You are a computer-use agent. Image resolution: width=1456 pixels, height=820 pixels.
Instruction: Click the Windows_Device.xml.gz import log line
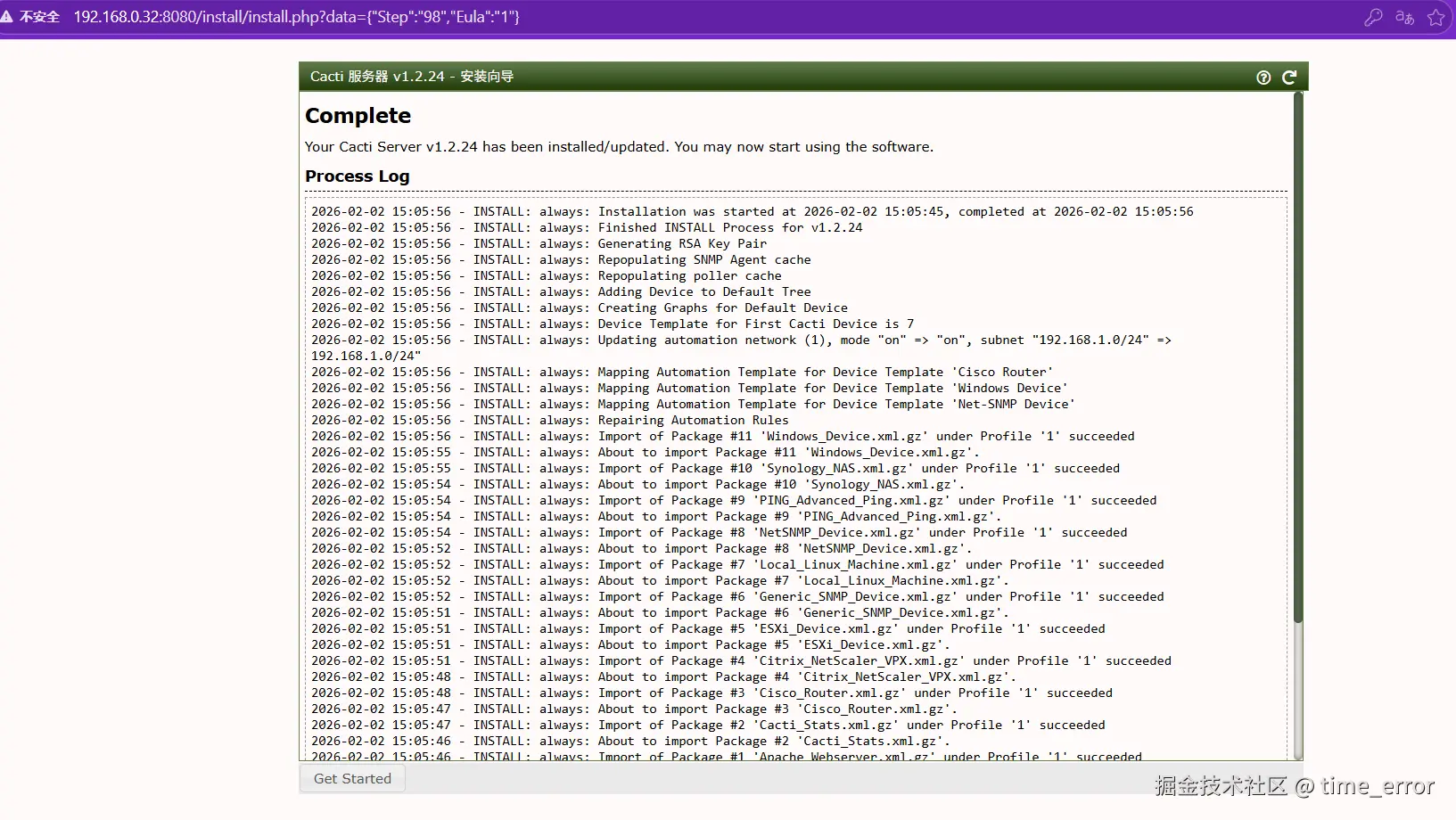(722, 436)
